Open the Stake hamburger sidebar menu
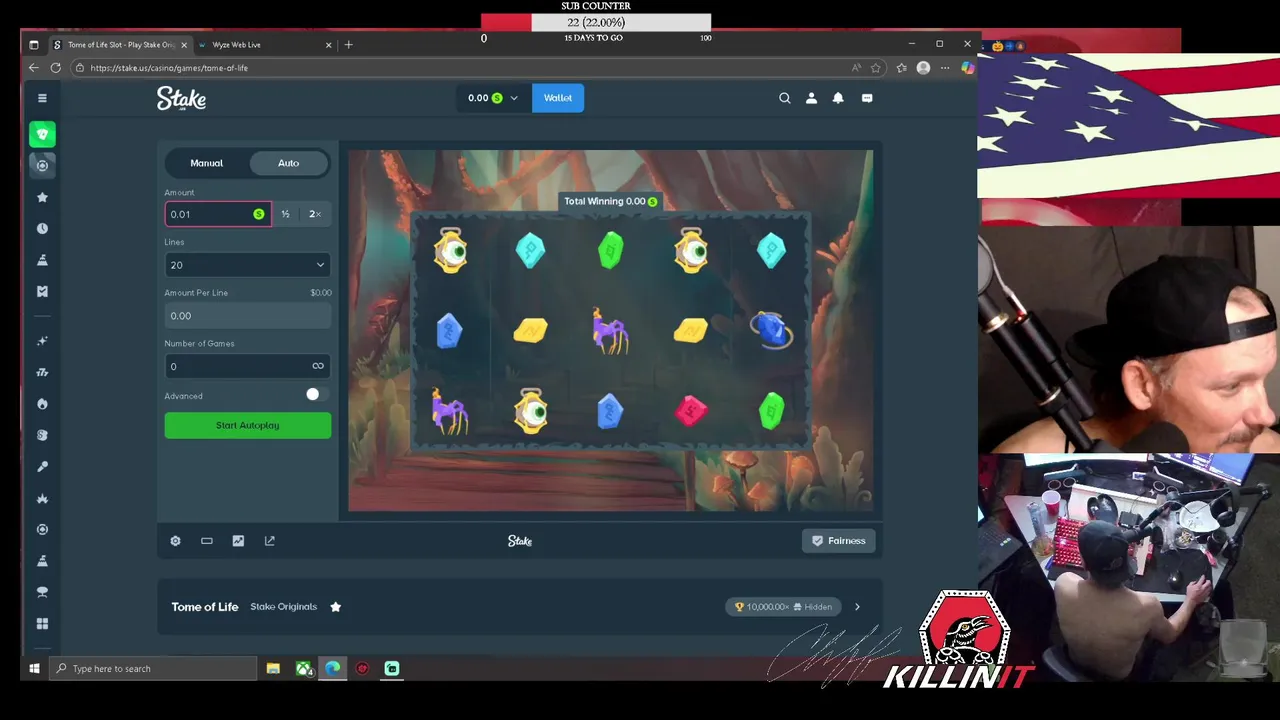This screenshot has height=720, width=1280. pyautogui.click(x=42, y=98)
